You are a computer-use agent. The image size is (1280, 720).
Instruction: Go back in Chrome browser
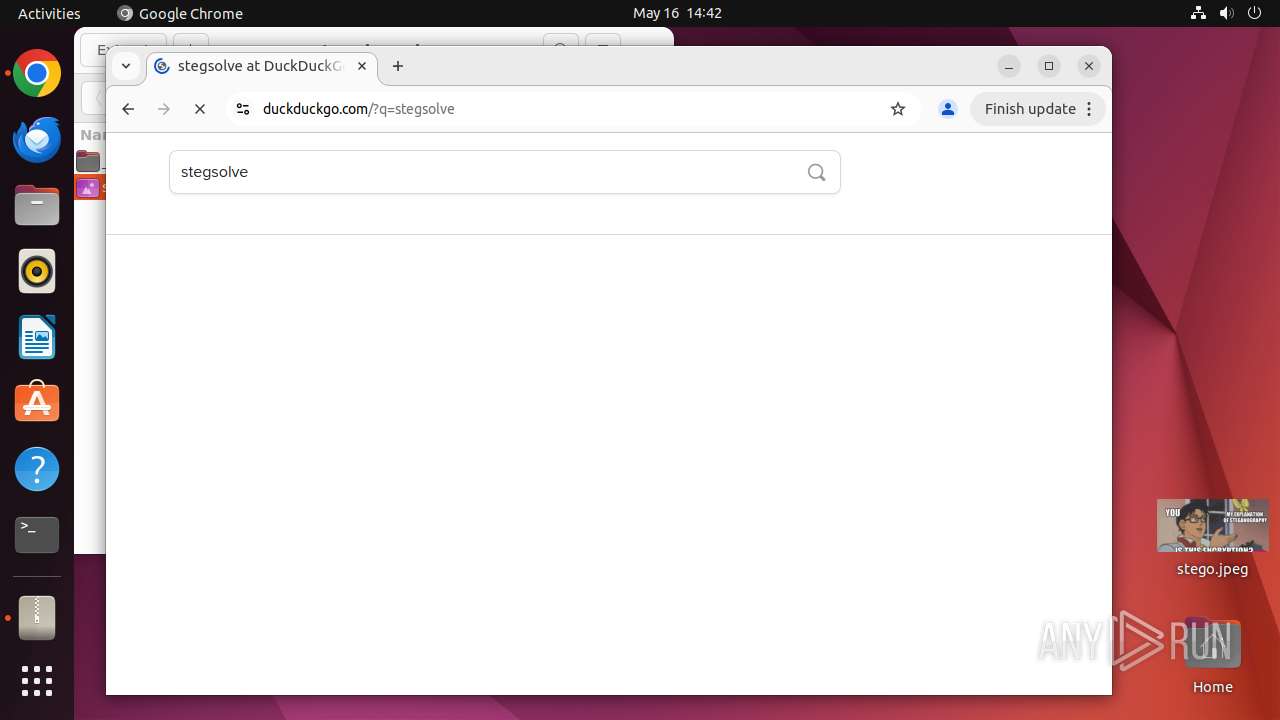(128, 109)
